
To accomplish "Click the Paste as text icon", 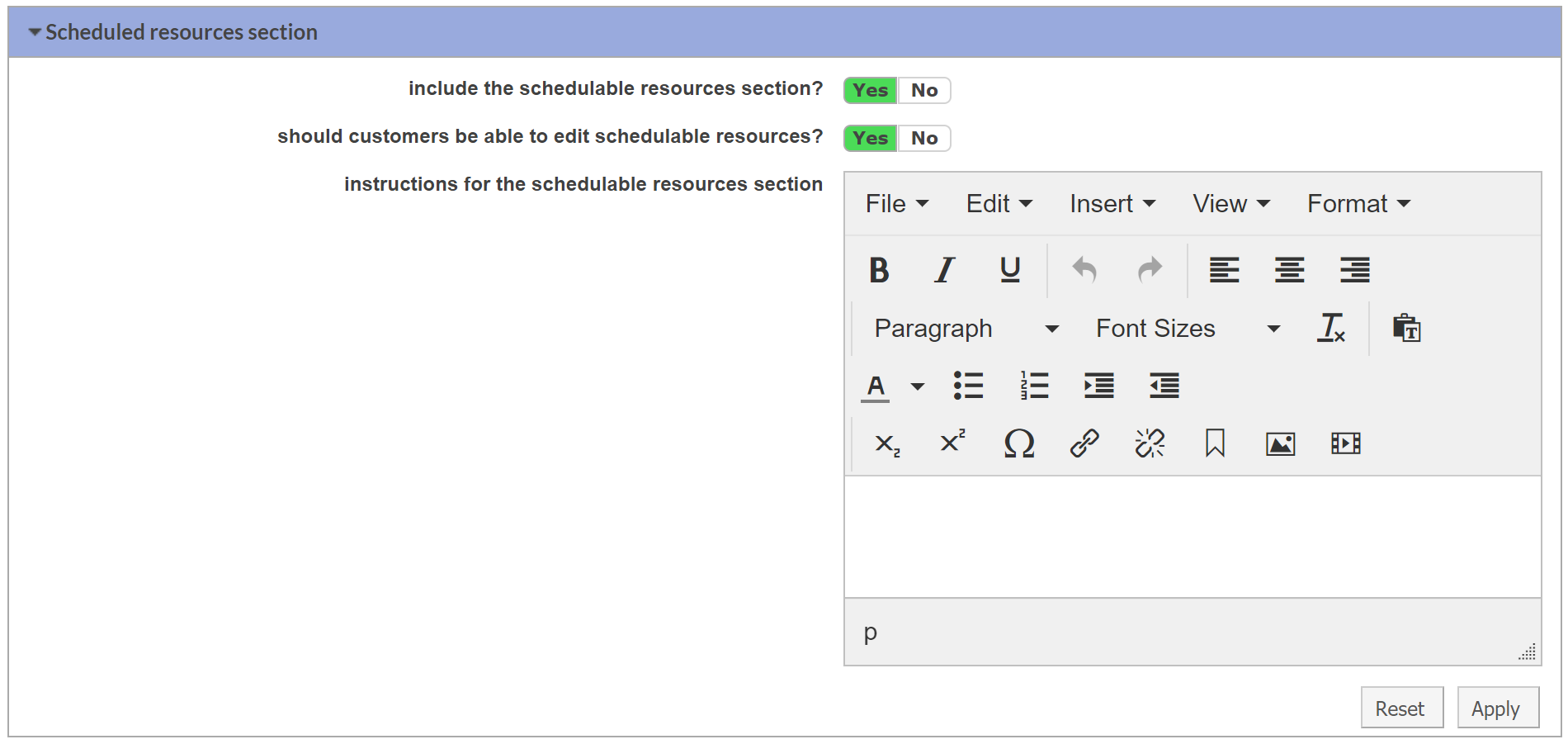I will (1406, 328).
